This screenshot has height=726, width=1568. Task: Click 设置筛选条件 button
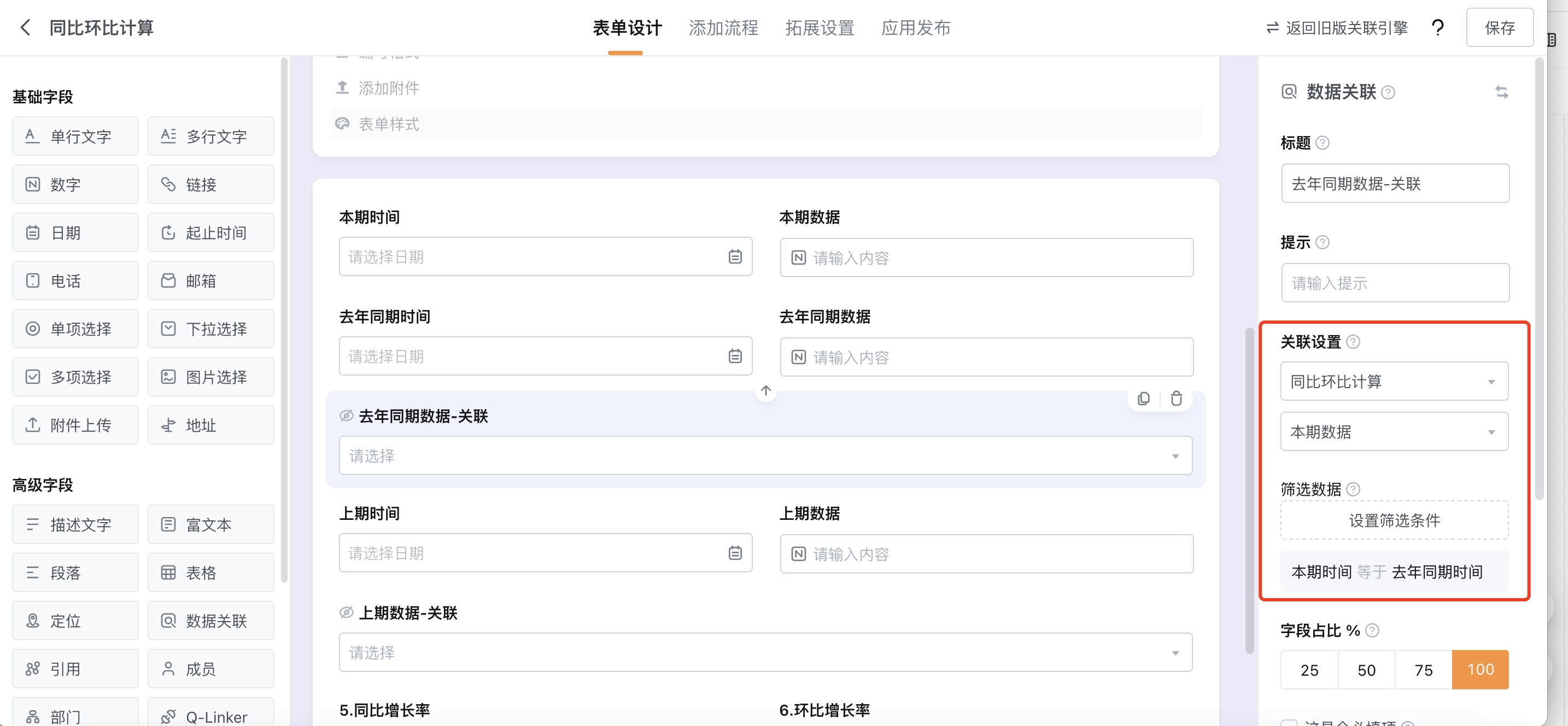coord(1395,520)
